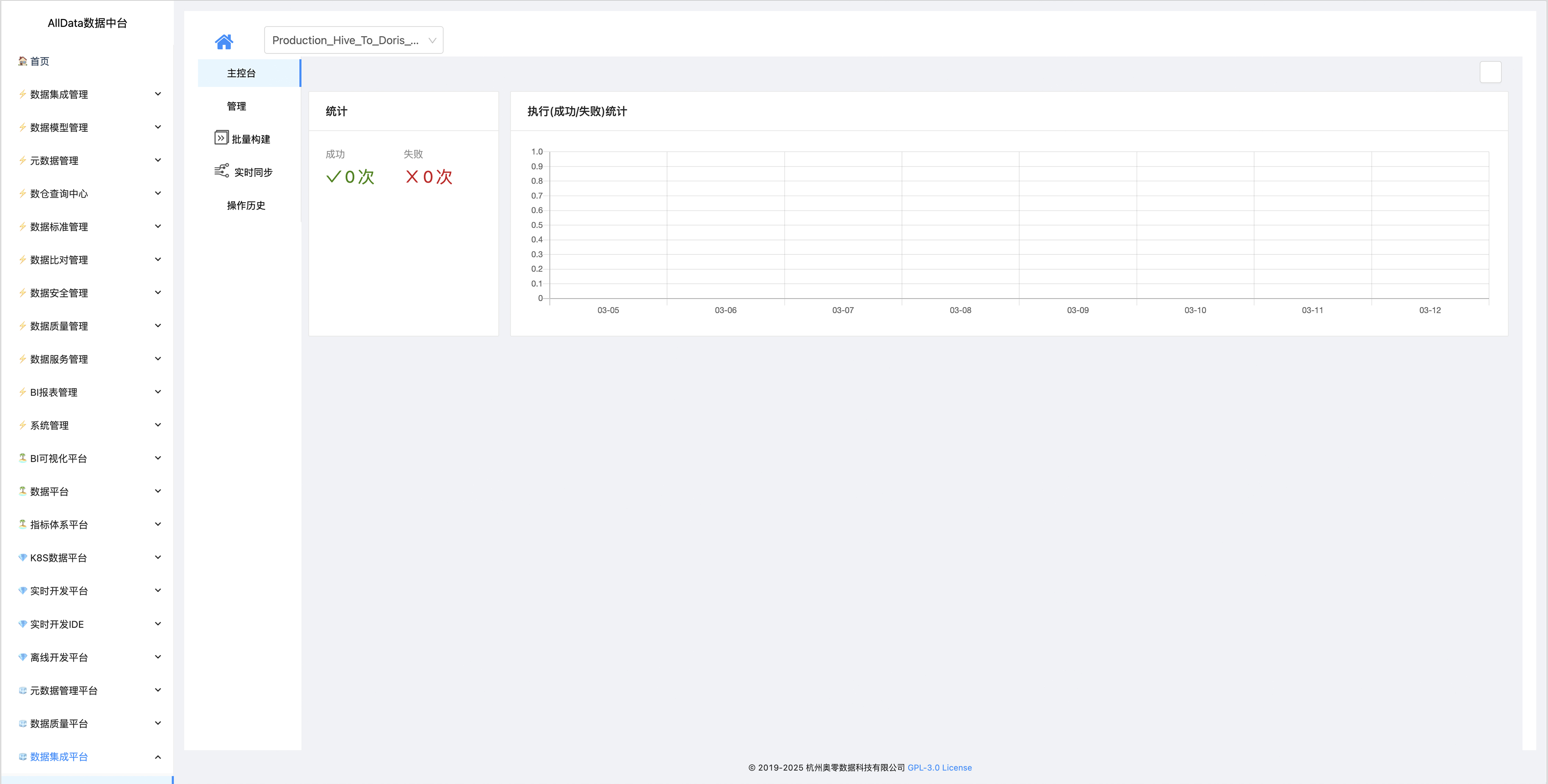The image size is (1548, 784).
Task: Click the icon beside 元数据管理平台
Action: click(23, 690)
